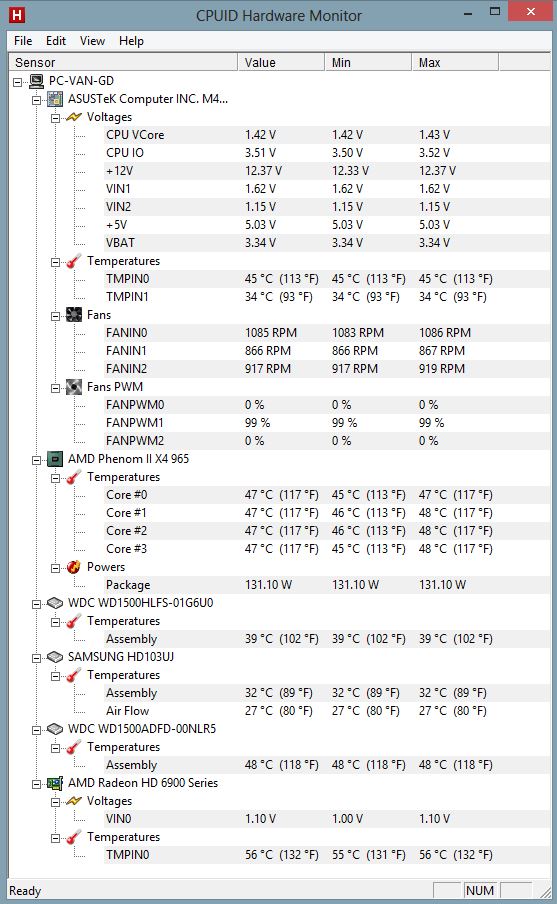557x904 pixels.
Task: Click the AMD Radeon HD 6900 graphics card icon
Action: (x=55, y=783)
